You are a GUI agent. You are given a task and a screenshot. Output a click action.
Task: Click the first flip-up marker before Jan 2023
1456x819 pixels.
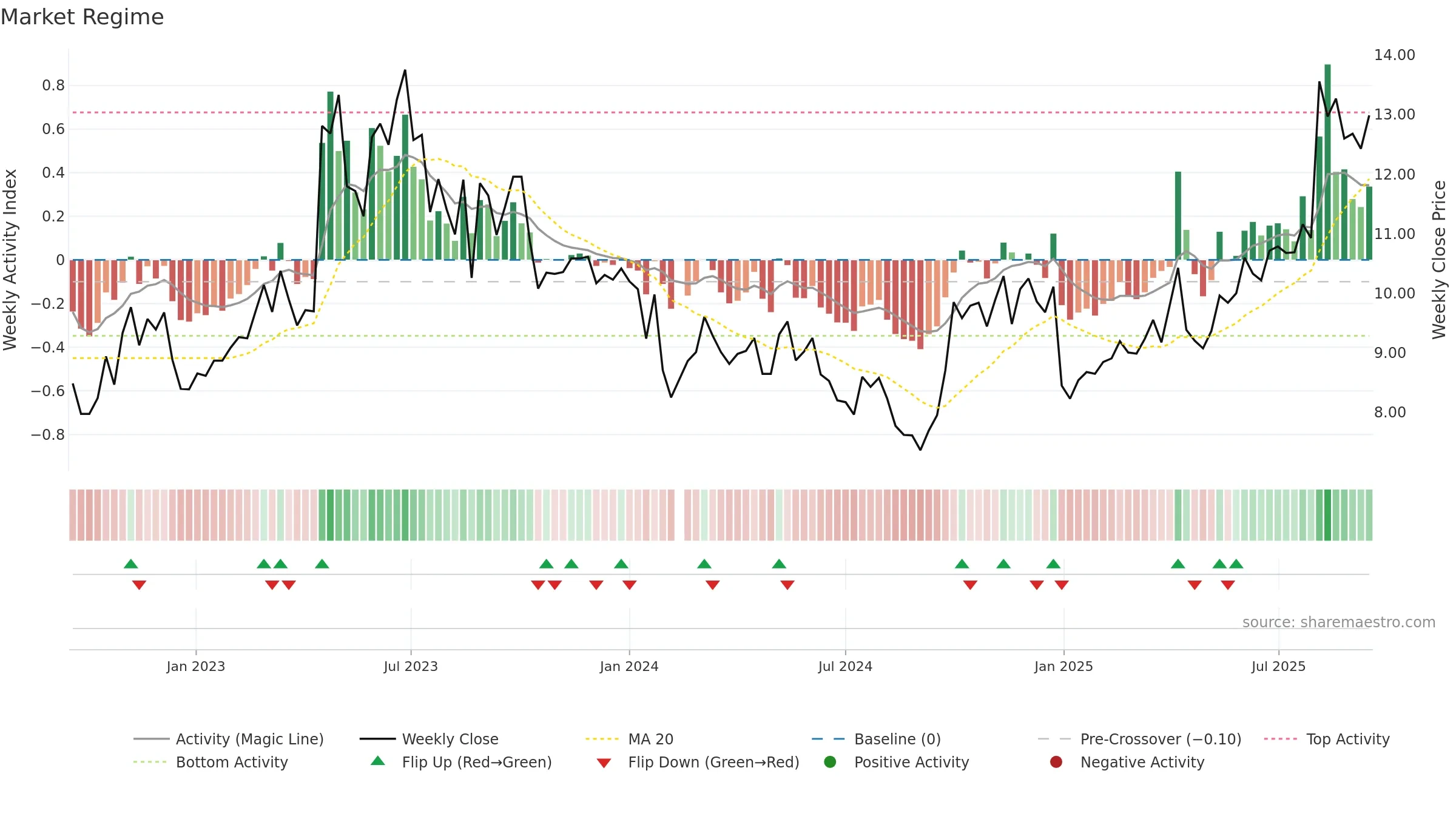coord(131,564)
